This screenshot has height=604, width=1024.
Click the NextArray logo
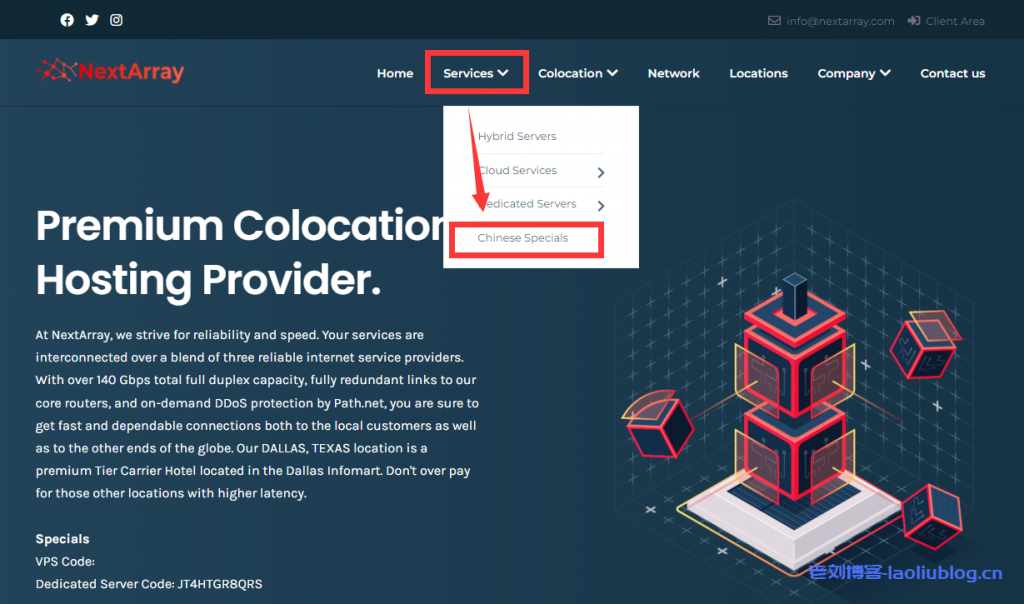pyautogui.click(x=111, y=72)
